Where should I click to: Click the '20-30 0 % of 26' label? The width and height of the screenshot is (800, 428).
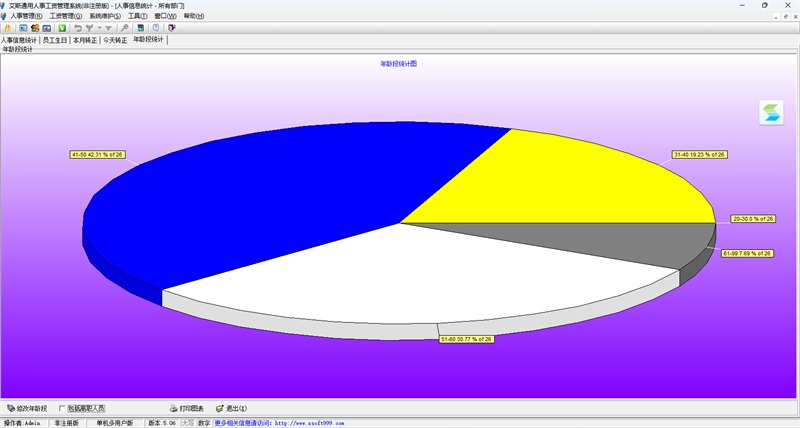pos(753,219)
